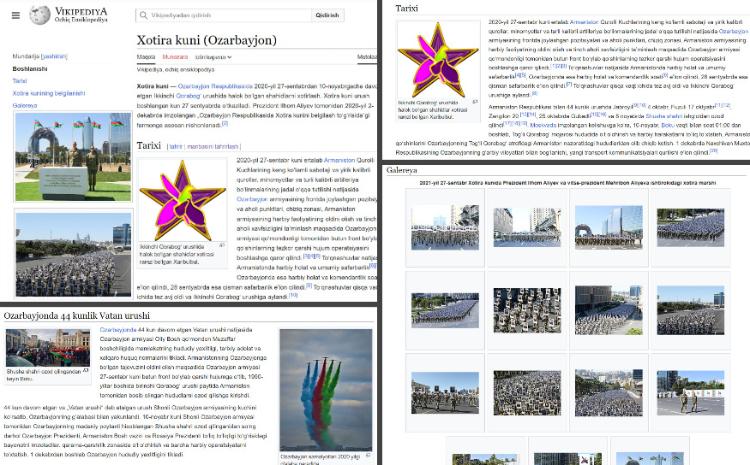Click yashirish to hide Mundarija
750x465 pixels.
tap(54, 56)
